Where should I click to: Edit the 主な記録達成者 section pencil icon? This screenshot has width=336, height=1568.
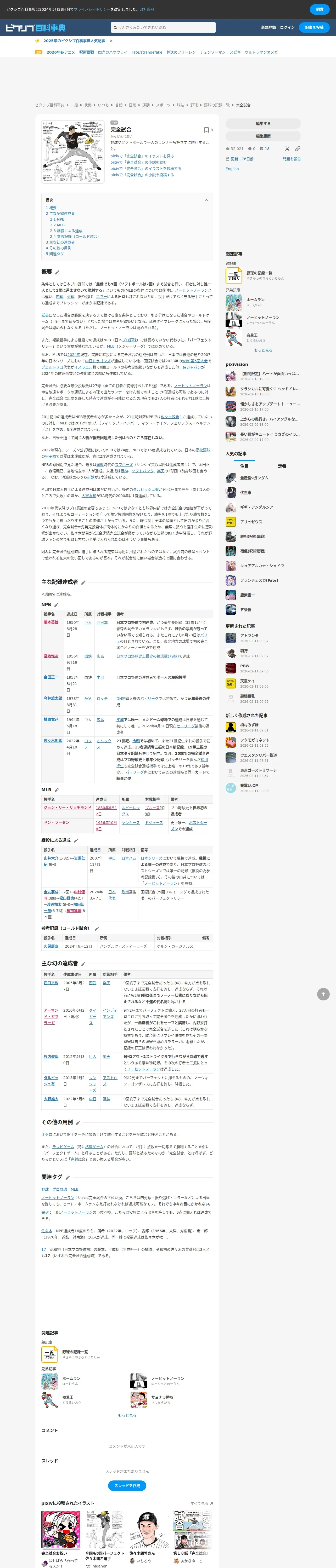pyautogui.click(x=83, y=583)
